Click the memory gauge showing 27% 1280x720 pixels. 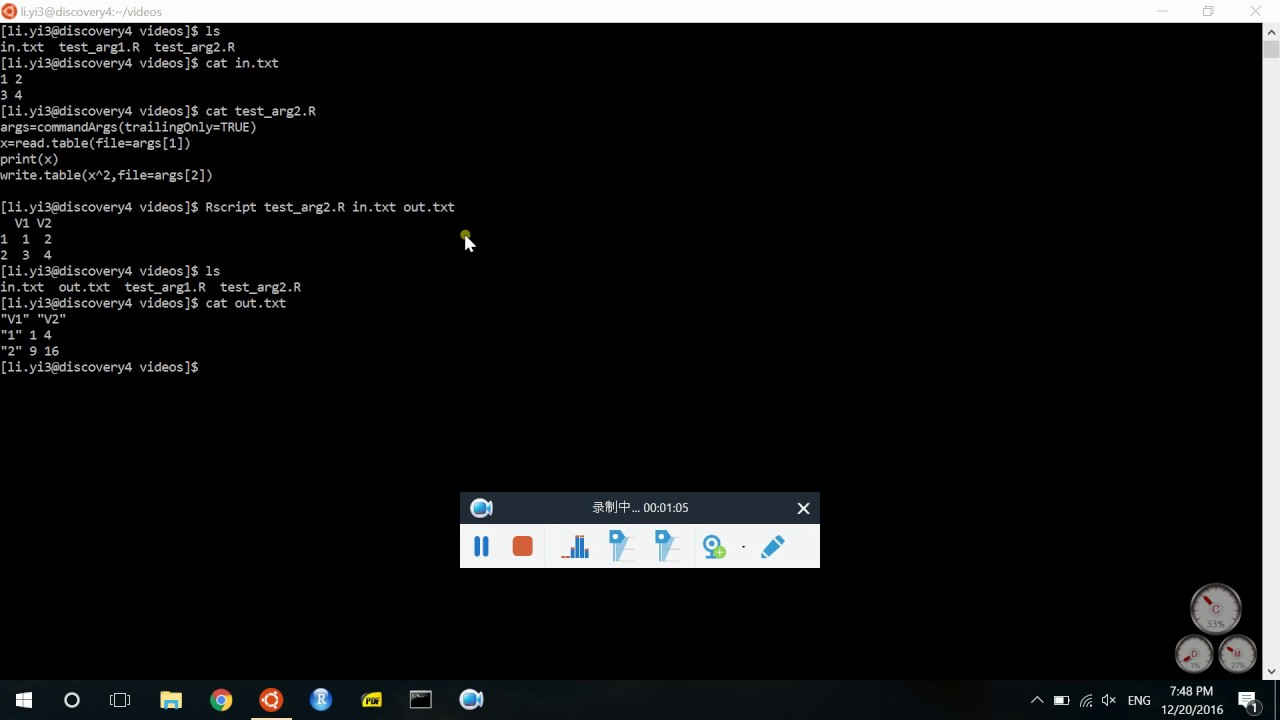point(1238,654)
